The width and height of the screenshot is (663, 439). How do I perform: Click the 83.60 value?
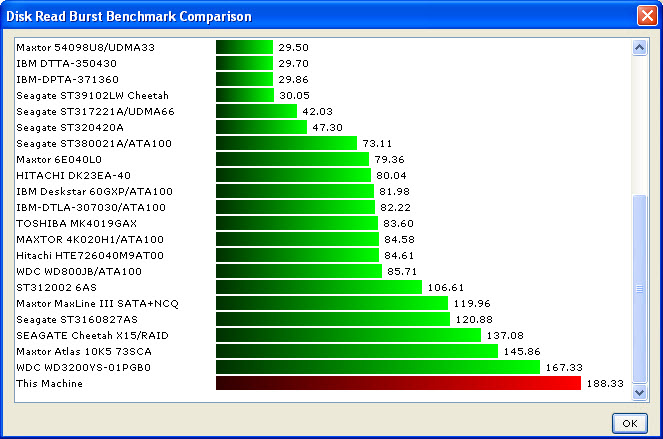[x=398, y=224]
